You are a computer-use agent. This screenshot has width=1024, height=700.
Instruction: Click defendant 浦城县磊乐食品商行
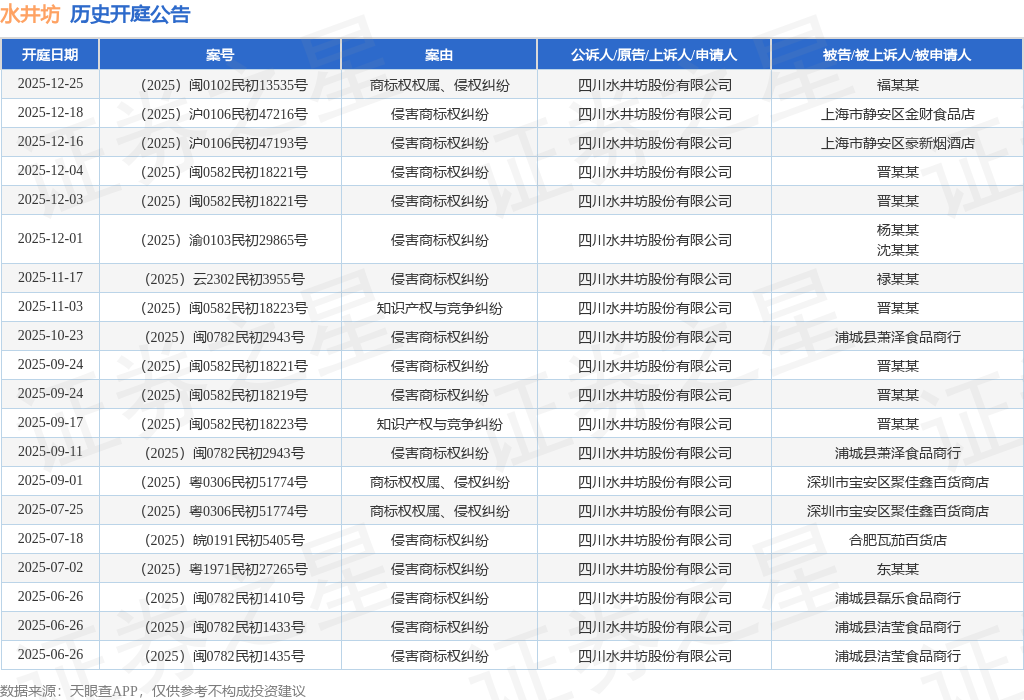click(897, 598)
